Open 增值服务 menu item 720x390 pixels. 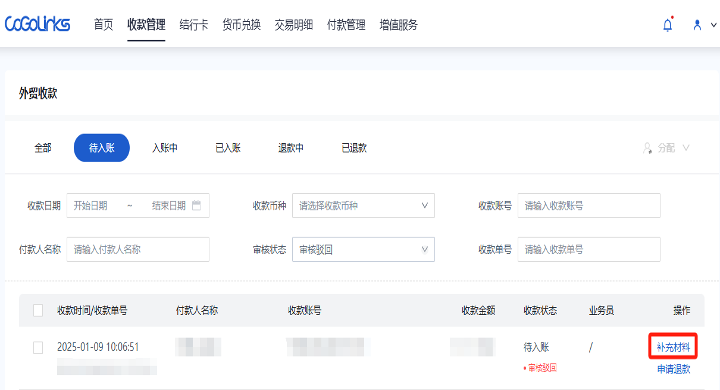(x=399, y=25)
